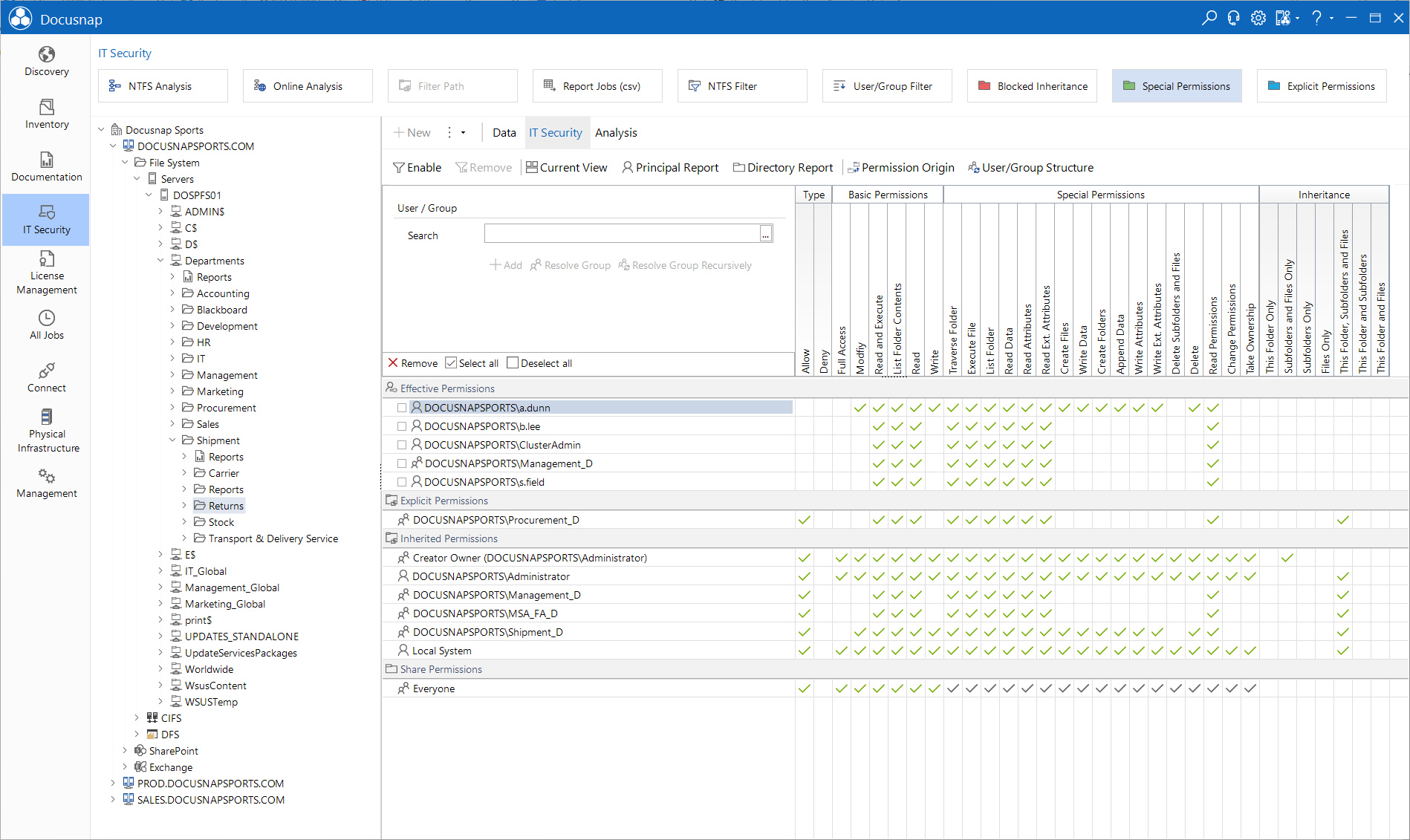This screenshot has width=1410, height=840.
Task: Open Physical Infrastructure module
Action: [46, 432]
